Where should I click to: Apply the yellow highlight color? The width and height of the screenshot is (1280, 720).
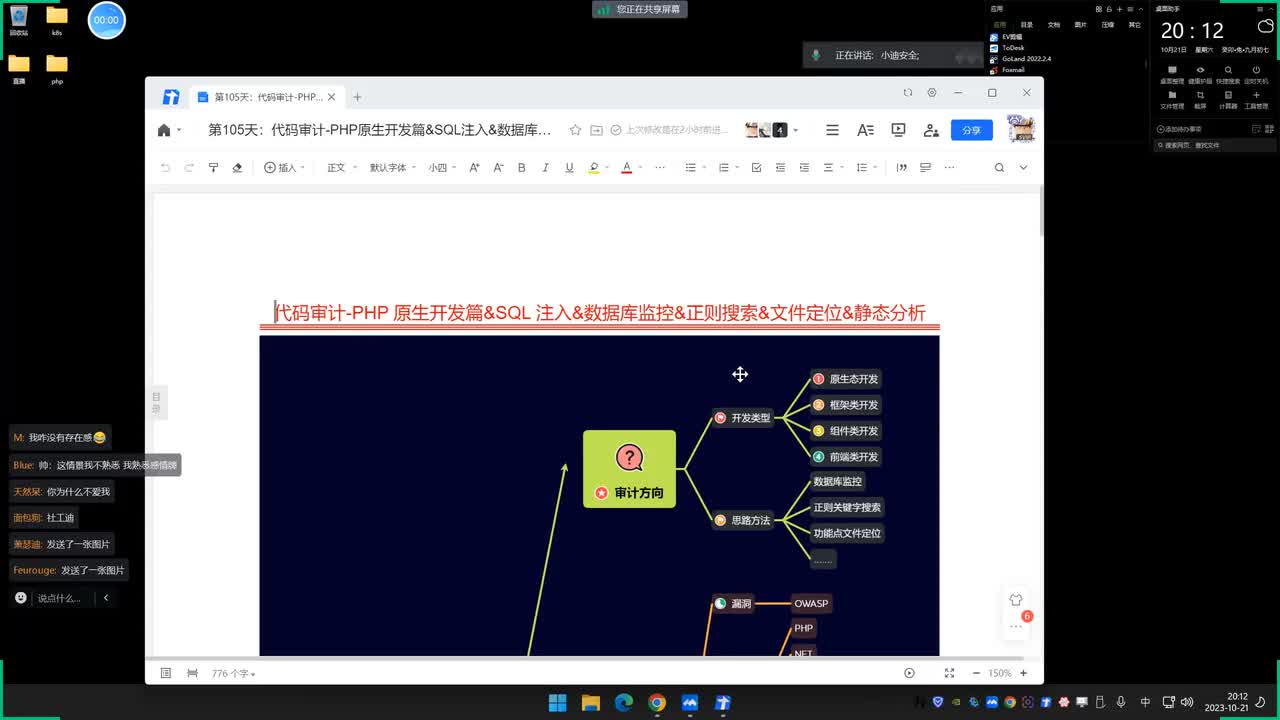pyautogui.click(x=594, y=168)
